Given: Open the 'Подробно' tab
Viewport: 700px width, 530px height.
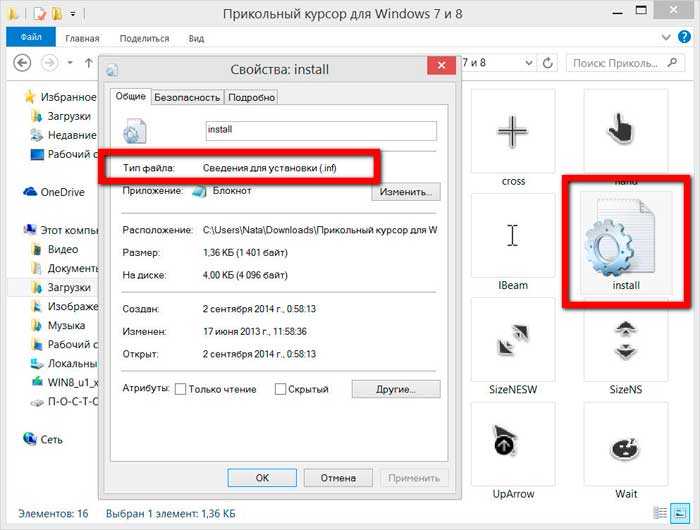Looking at the screenshot, I should (x=250, y=97).
